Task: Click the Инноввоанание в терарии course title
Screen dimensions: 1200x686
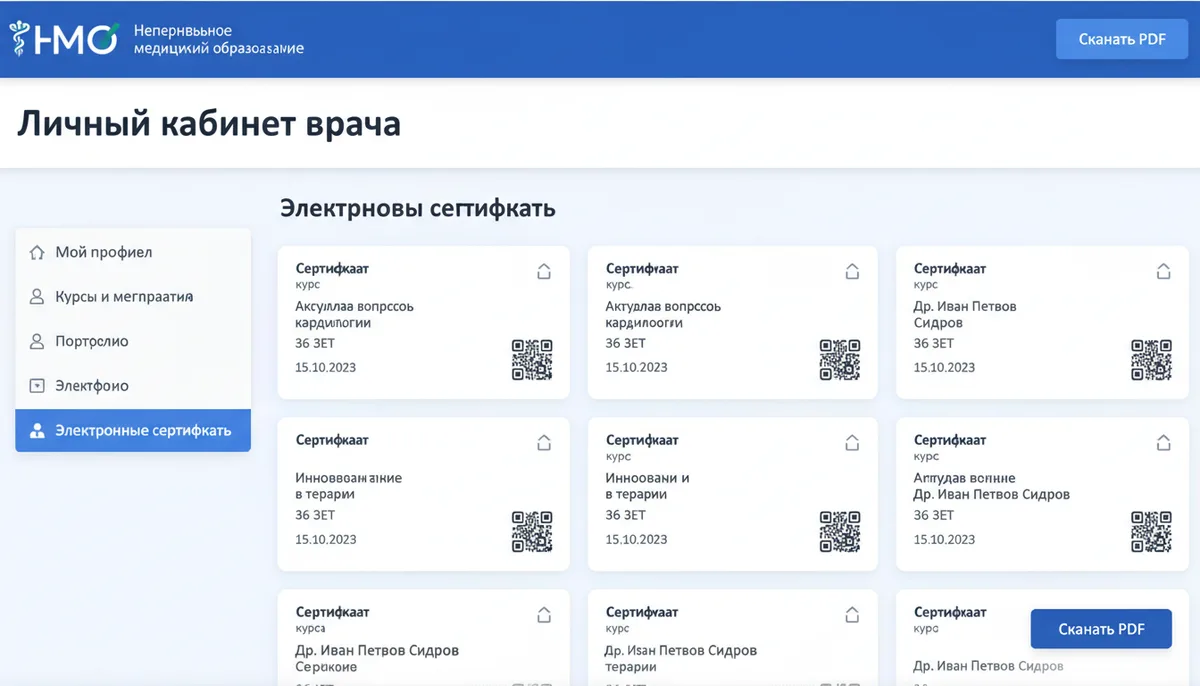Action: (x=348, y=486)
